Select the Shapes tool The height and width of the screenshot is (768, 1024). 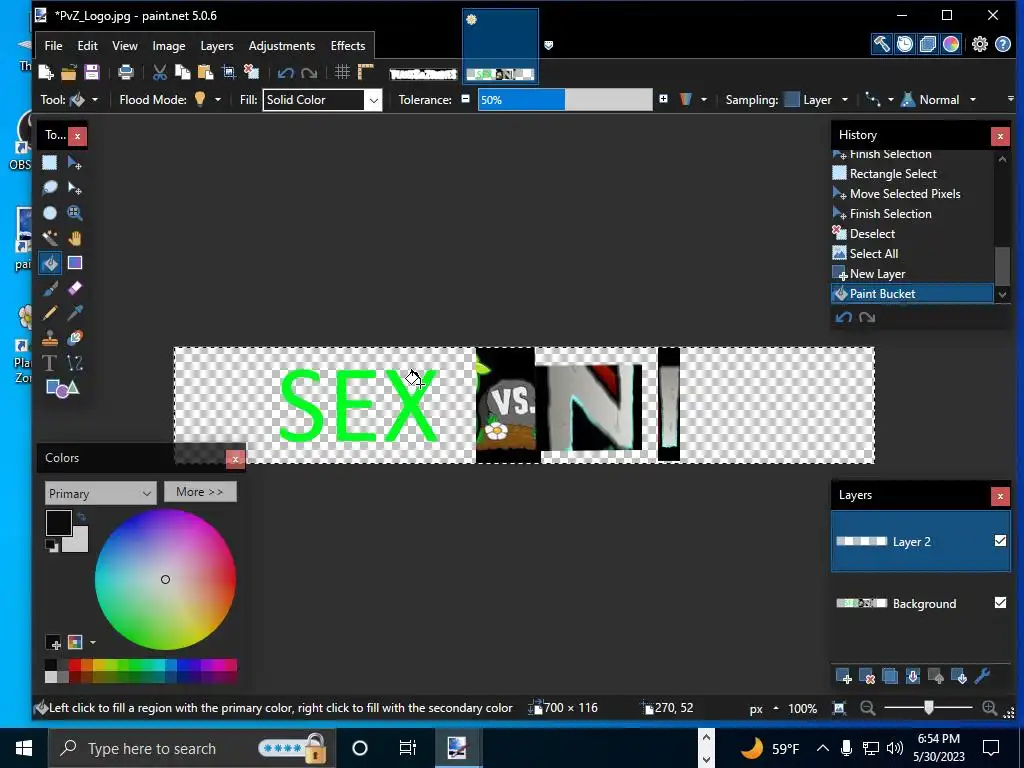[62, 389]
